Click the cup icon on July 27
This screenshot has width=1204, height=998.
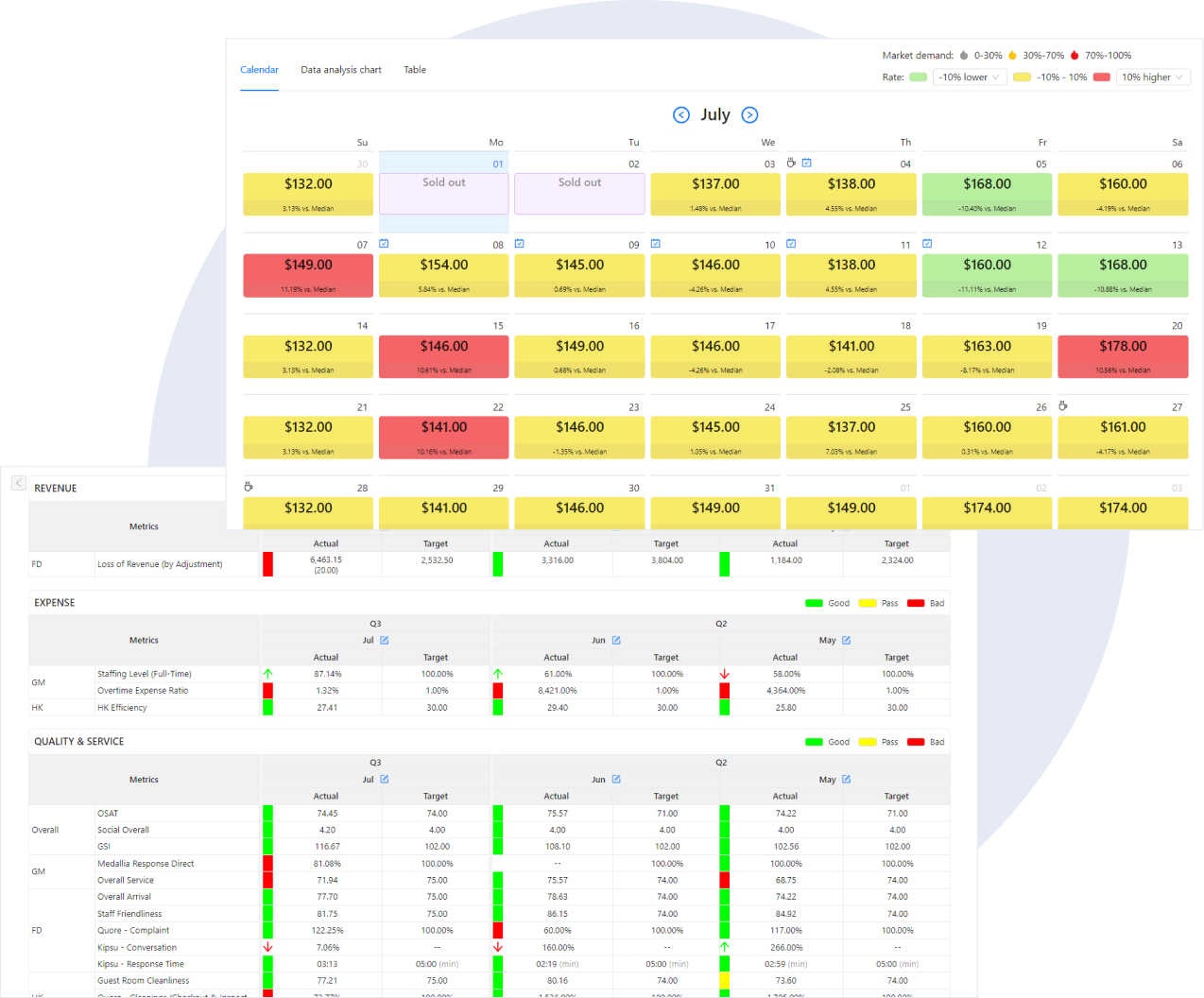(x=1063, y=405)
